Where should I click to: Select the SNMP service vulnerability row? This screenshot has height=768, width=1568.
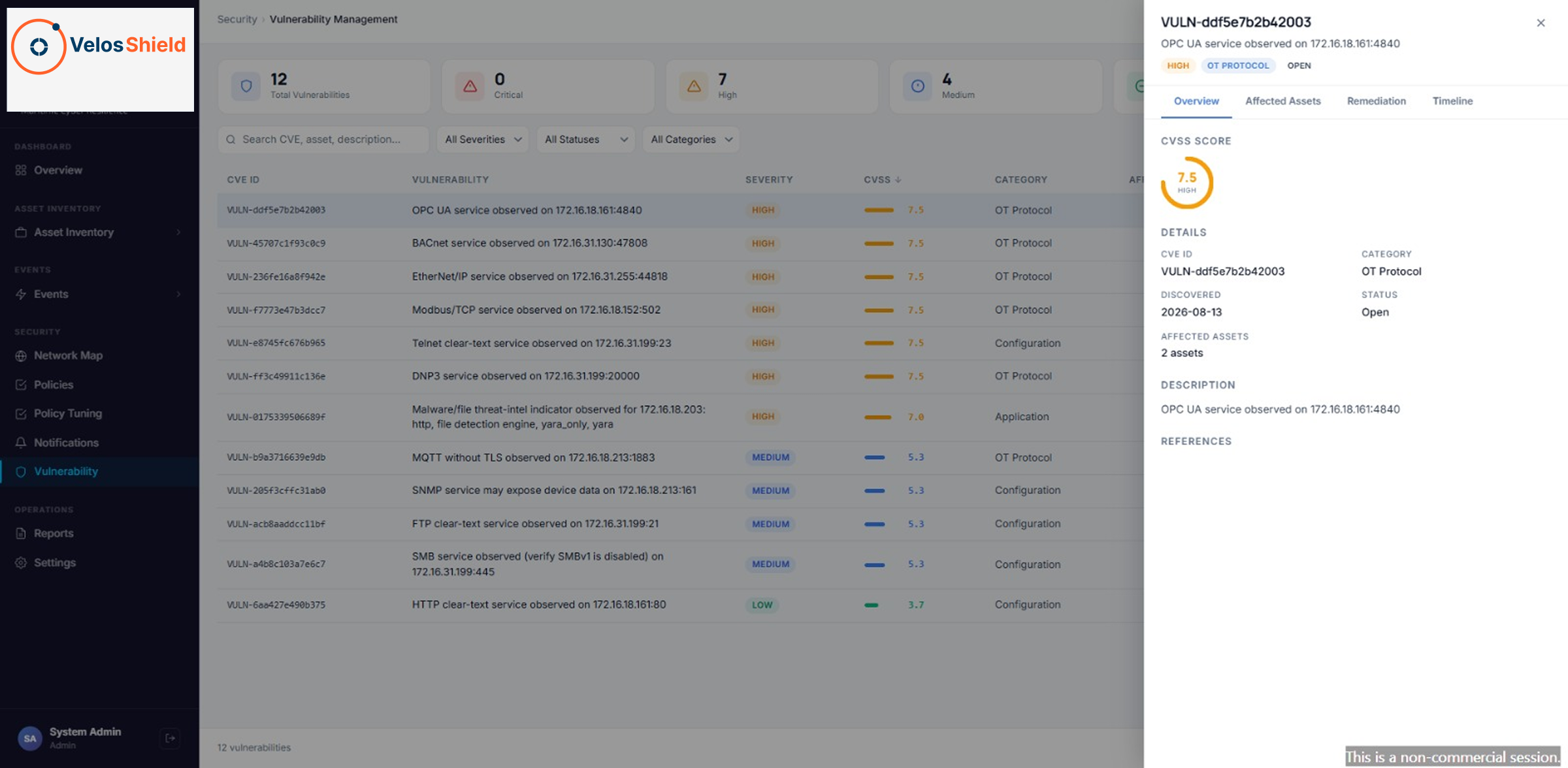[680, 491]
